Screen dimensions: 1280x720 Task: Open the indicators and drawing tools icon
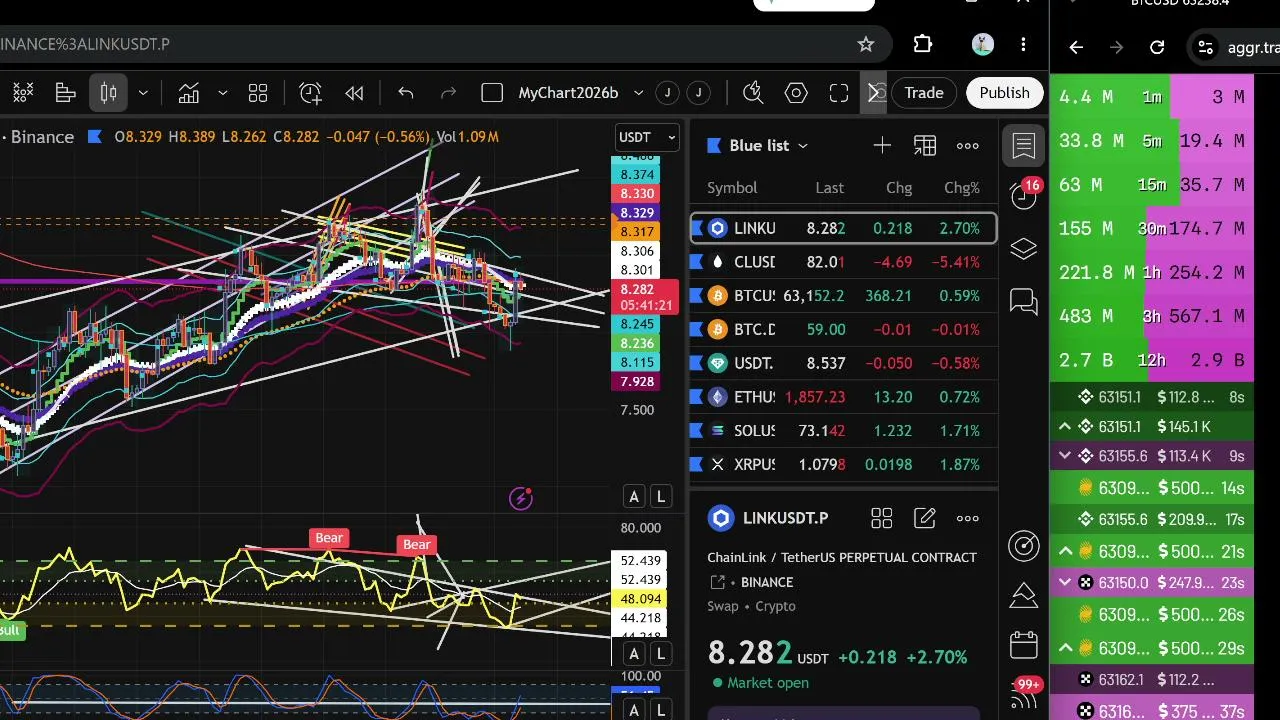click(x=22, y=93)
